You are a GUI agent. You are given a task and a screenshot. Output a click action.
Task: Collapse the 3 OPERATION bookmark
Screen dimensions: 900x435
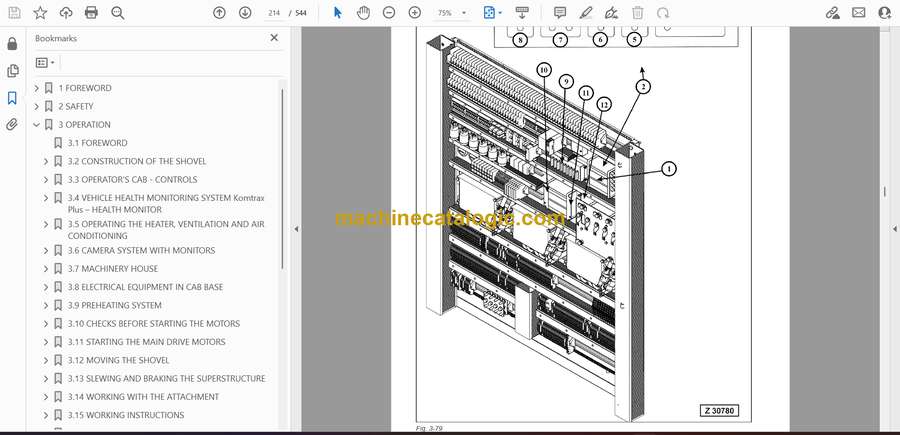37,125
